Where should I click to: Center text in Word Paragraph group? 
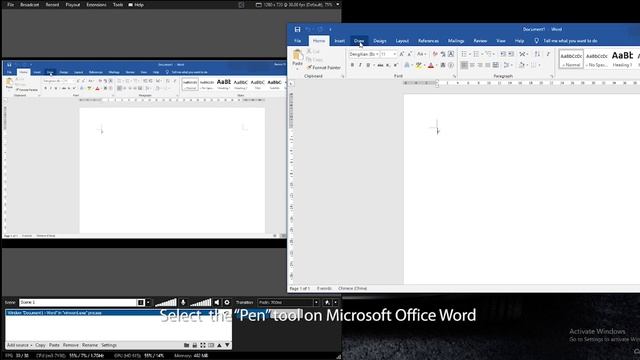pos(472,65)
